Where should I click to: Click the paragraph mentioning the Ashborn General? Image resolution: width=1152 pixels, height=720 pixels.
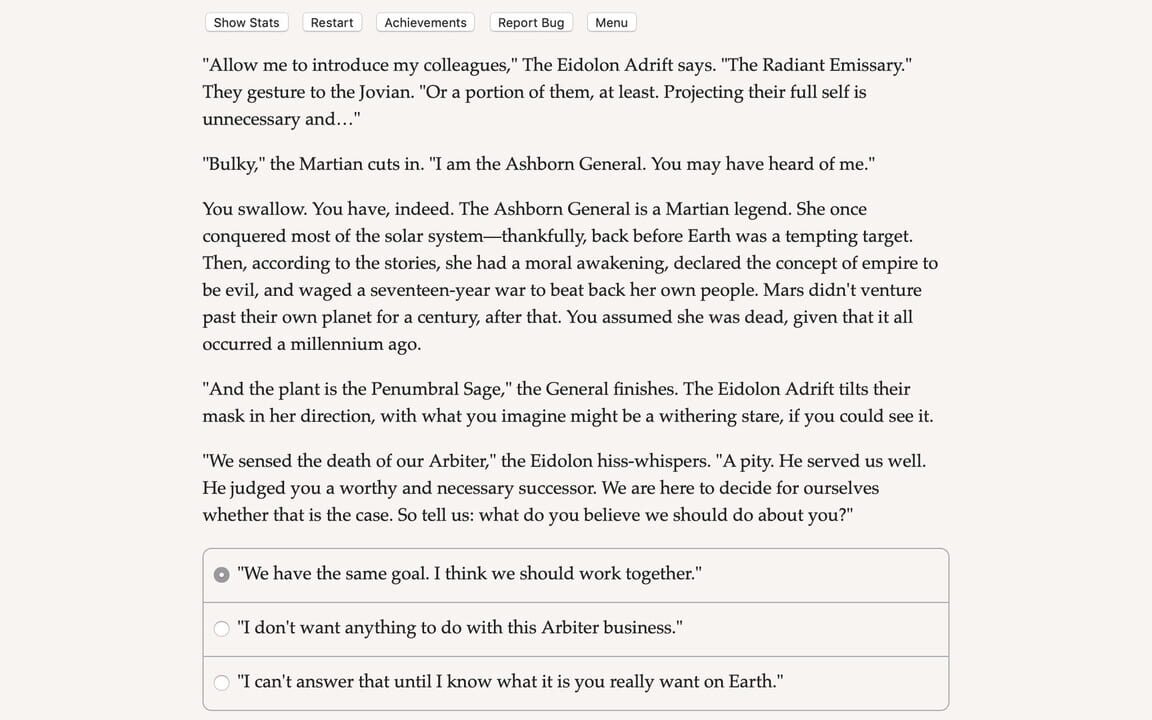pos(570,276)
